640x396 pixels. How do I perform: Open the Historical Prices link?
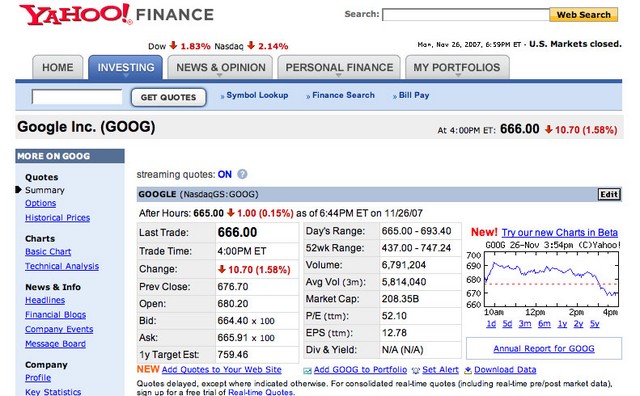click(x=58, y=218)
